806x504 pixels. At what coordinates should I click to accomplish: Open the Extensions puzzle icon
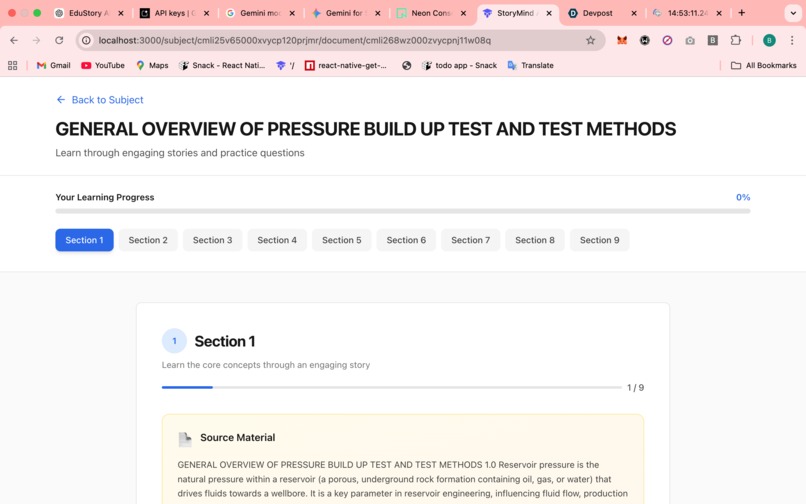pos(736,40)
